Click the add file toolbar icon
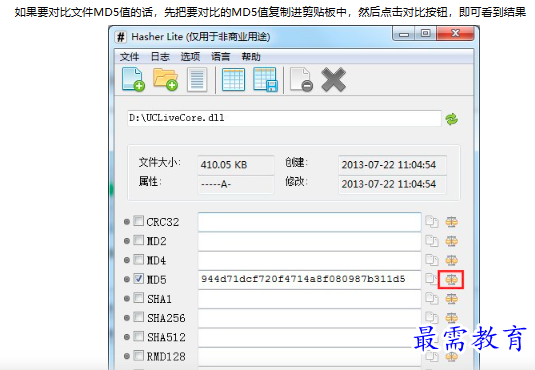This screenshot has height=370, width=535. (133, 79)
